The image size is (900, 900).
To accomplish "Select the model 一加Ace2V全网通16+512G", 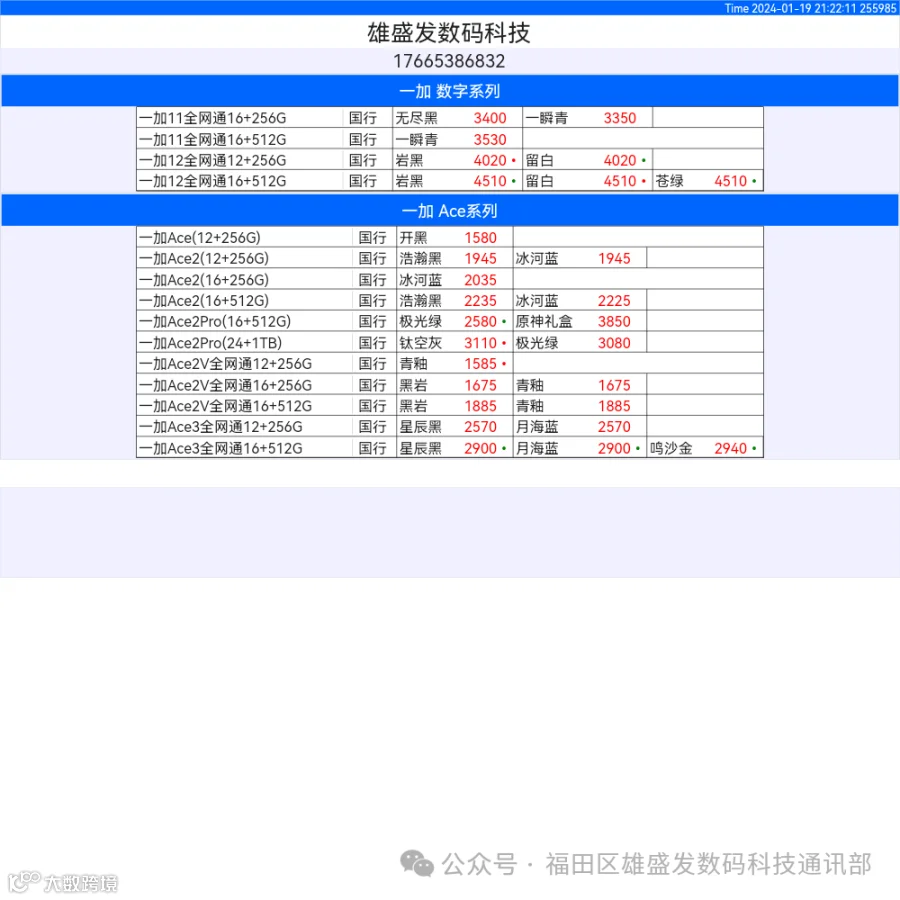I will (x=226, y=406).
